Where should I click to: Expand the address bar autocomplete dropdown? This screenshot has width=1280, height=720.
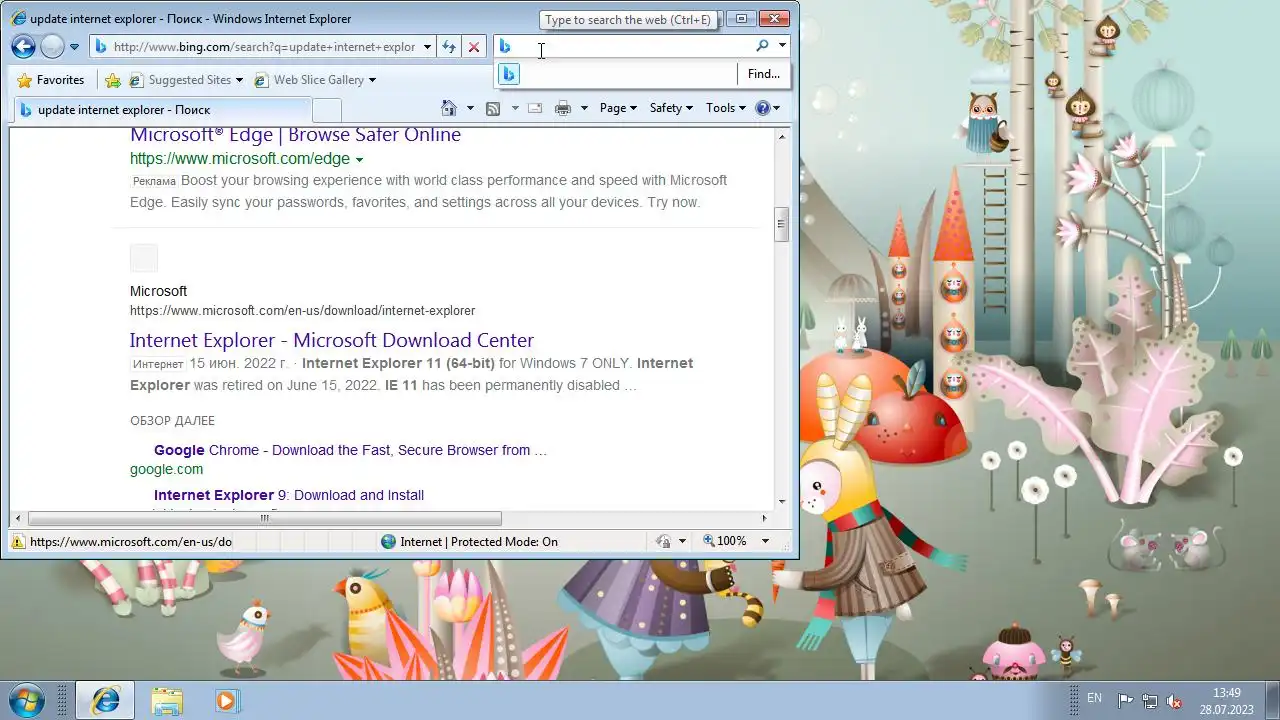(427, 47)
